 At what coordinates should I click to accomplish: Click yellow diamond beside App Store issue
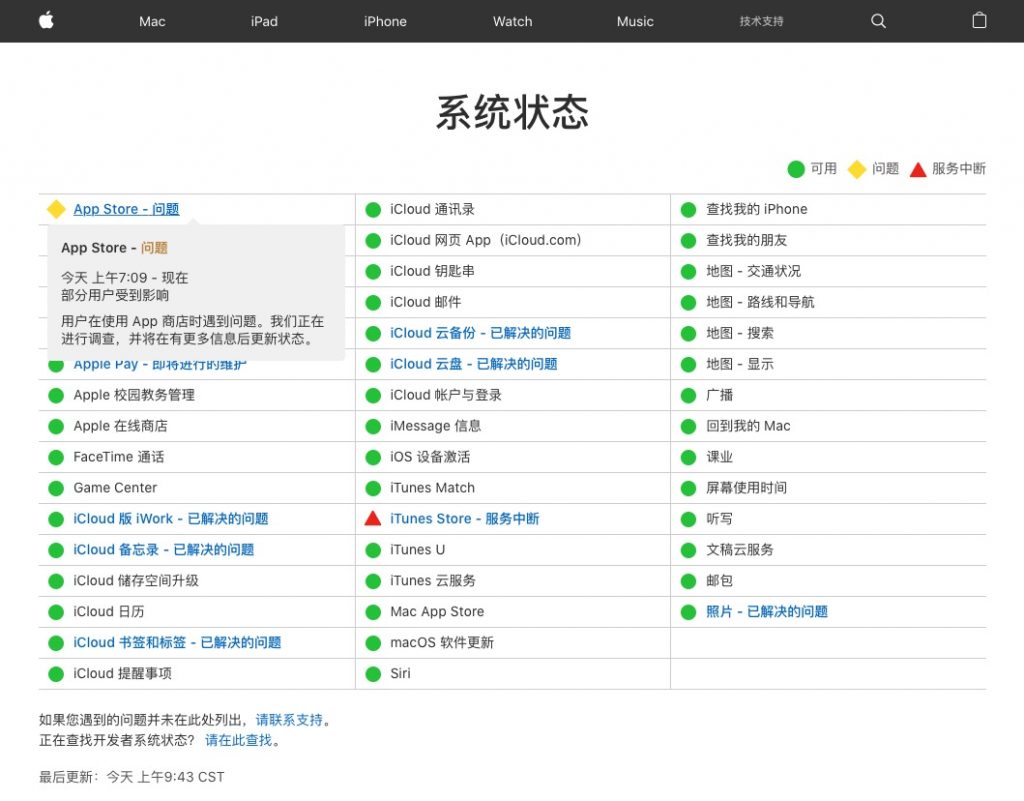(x=56, y=209)
